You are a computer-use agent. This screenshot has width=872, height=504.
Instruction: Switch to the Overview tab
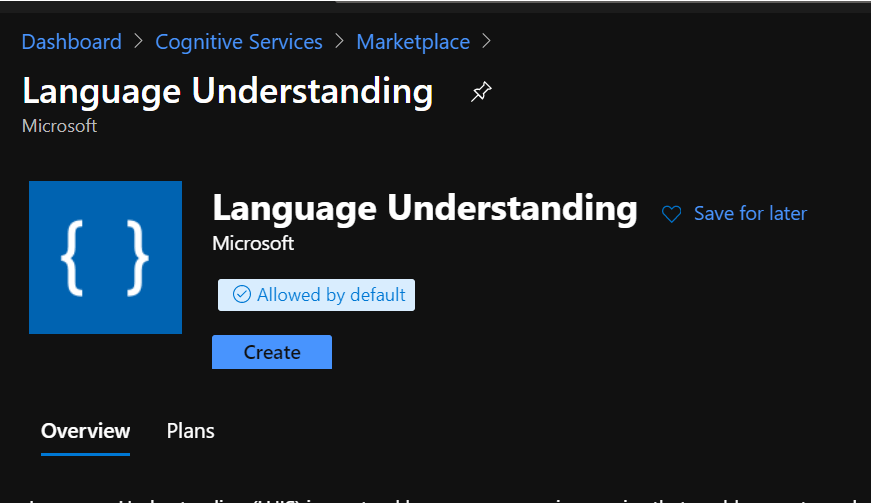(x=85, y=431)
